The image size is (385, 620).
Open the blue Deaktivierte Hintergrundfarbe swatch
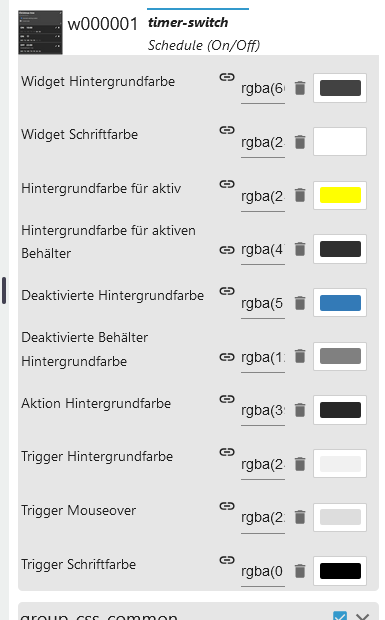(x=340, y=303)
